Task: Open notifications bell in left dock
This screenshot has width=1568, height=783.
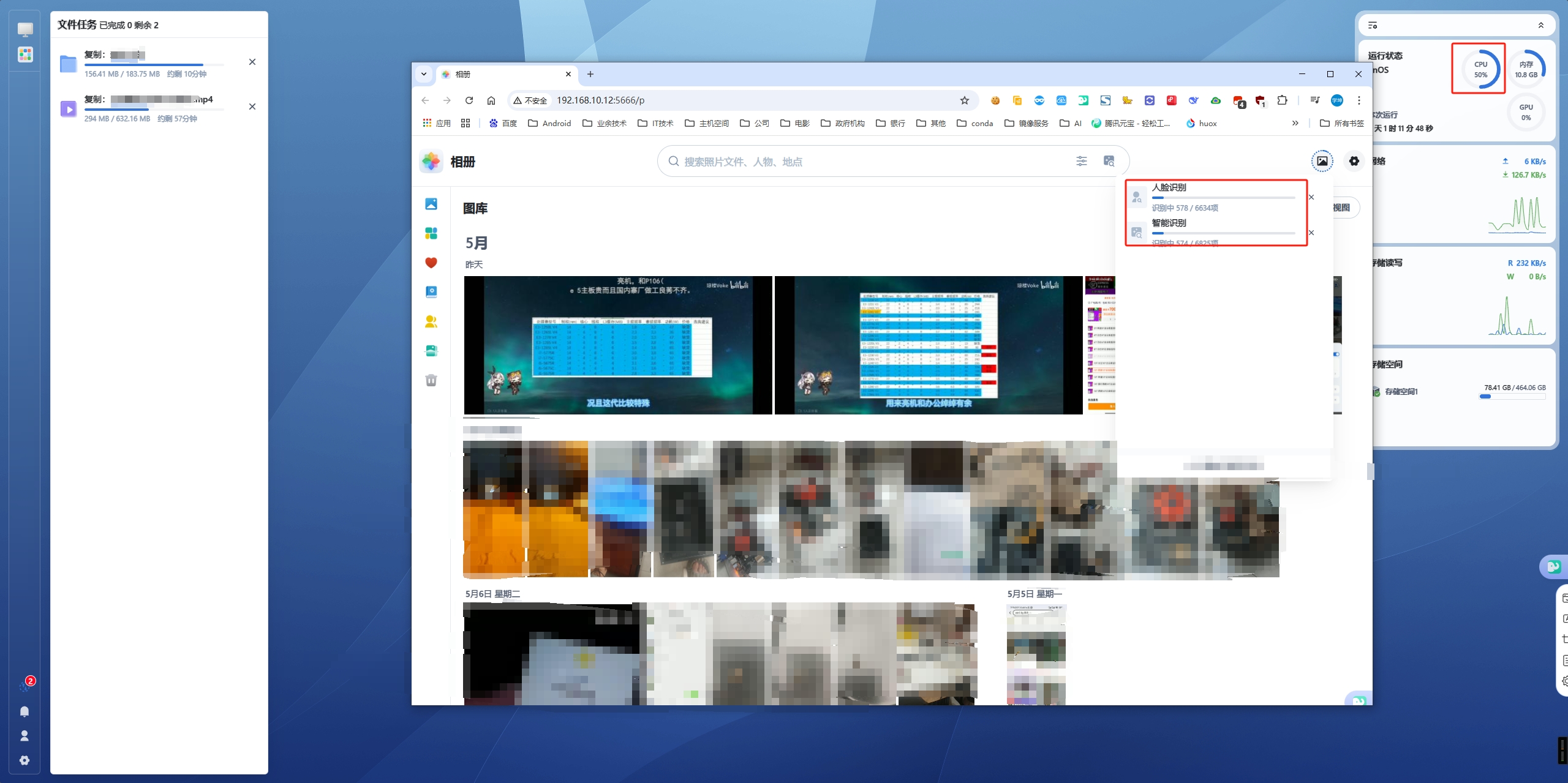Action: click(x=24, y=711)
